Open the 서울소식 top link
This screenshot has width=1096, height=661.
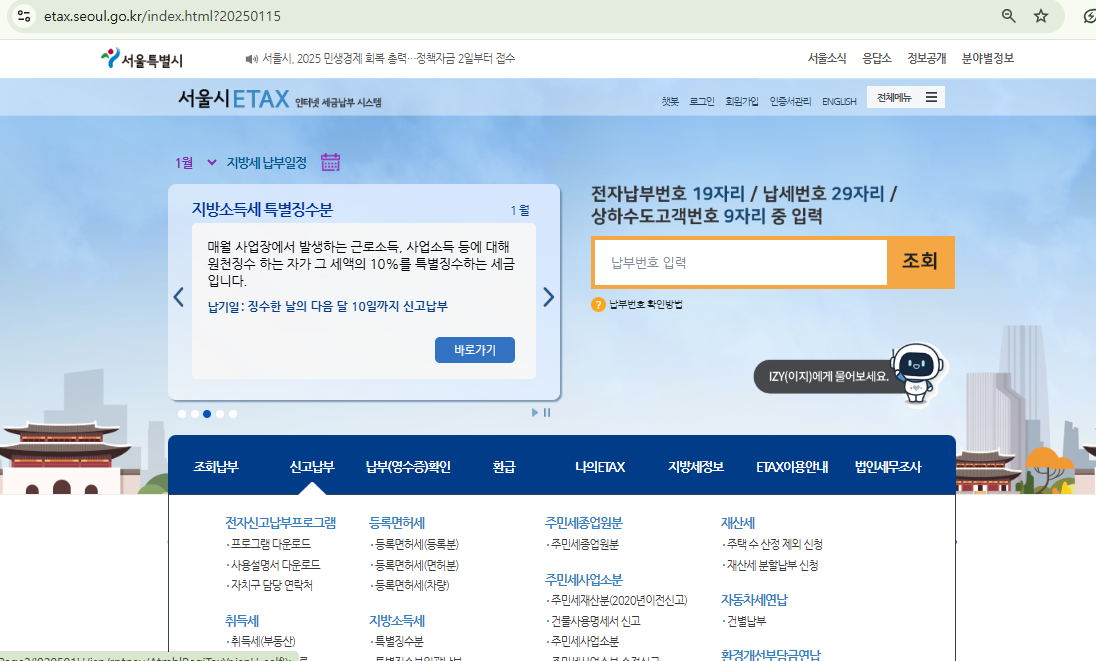click(x=827, y=59)
